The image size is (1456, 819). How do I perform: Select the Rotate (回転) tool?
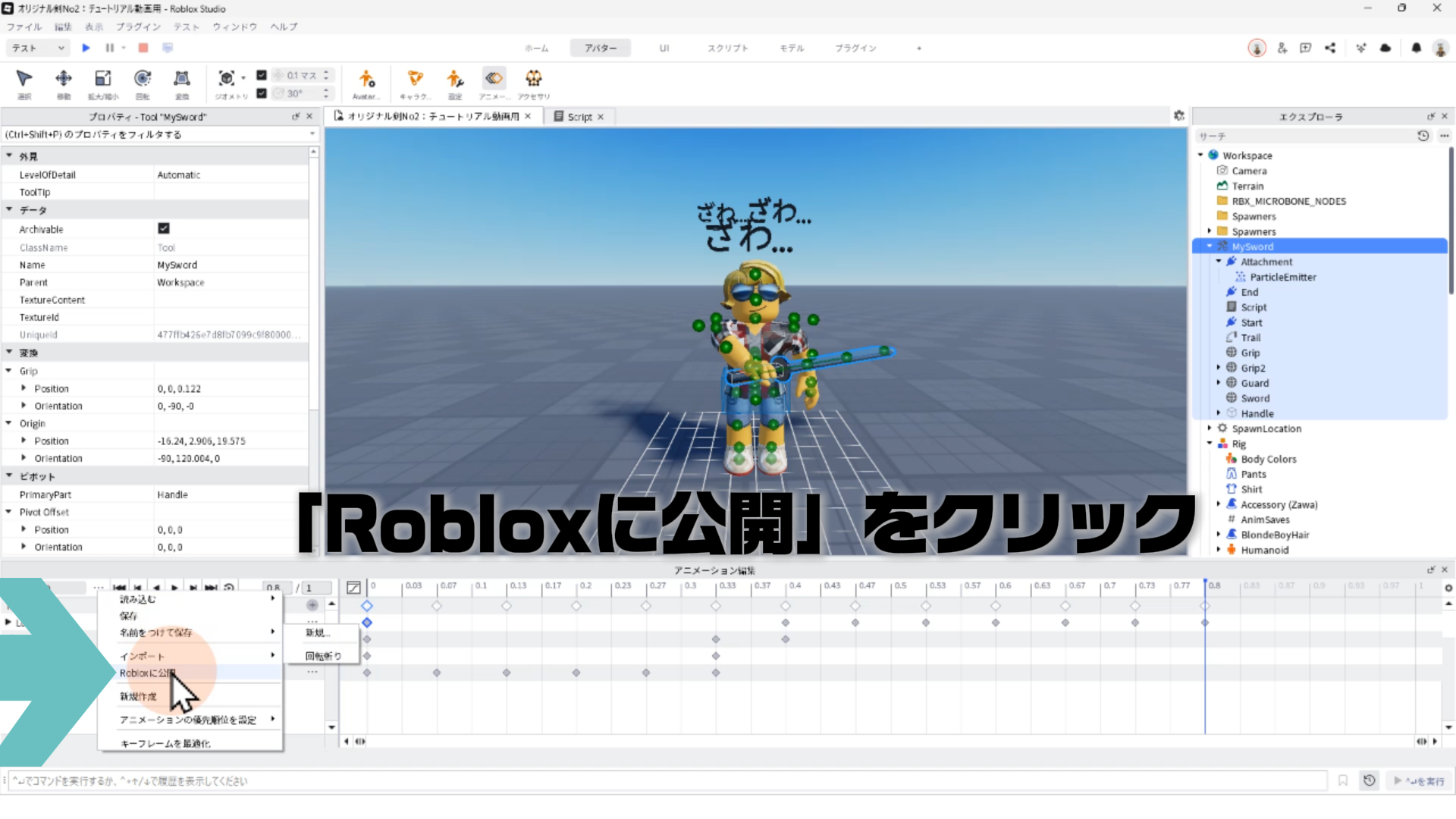(143, 79)
